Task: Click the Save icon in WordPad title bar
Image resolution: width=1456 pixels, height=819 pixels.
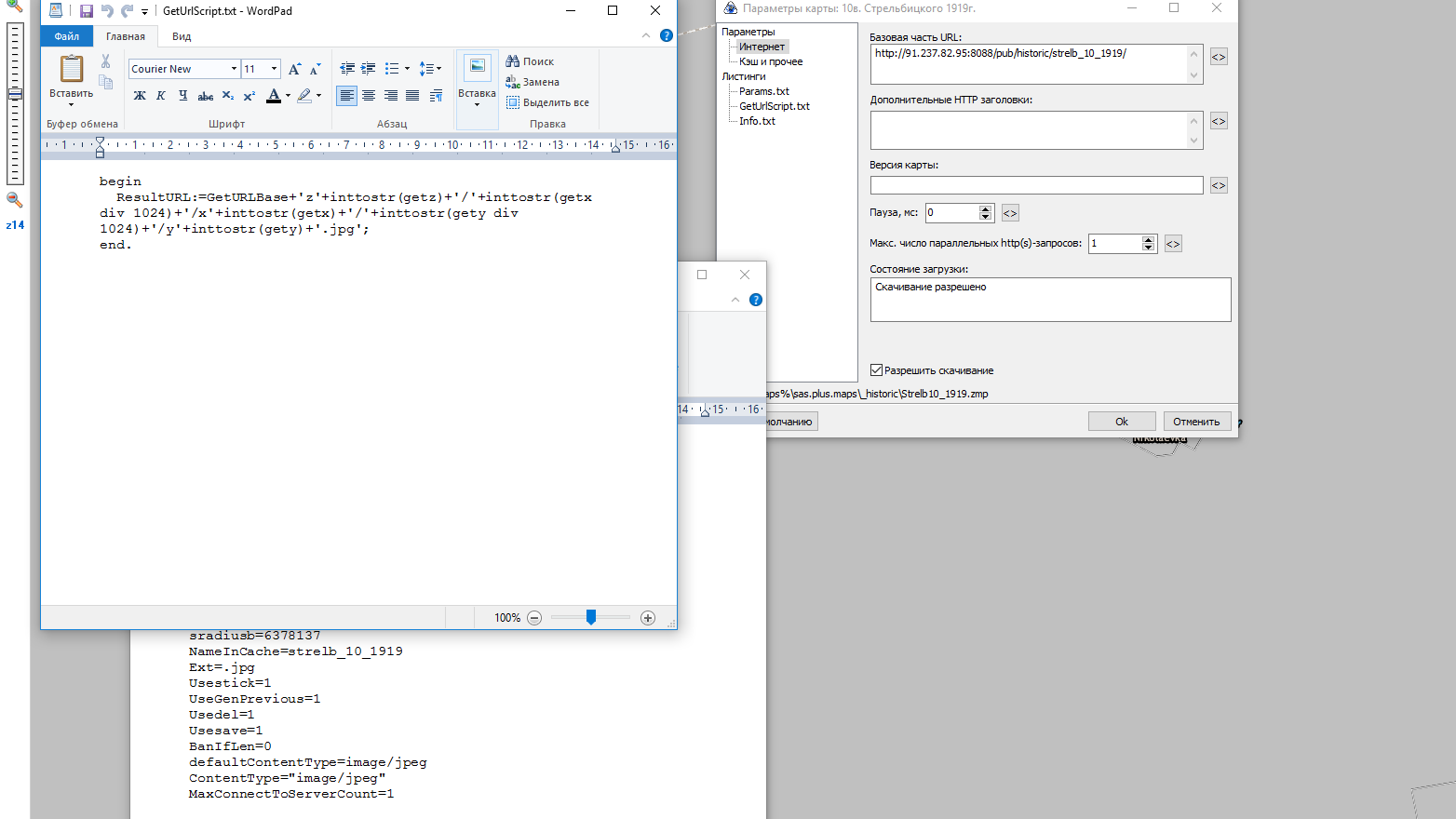Action: (x=86, y=11)
